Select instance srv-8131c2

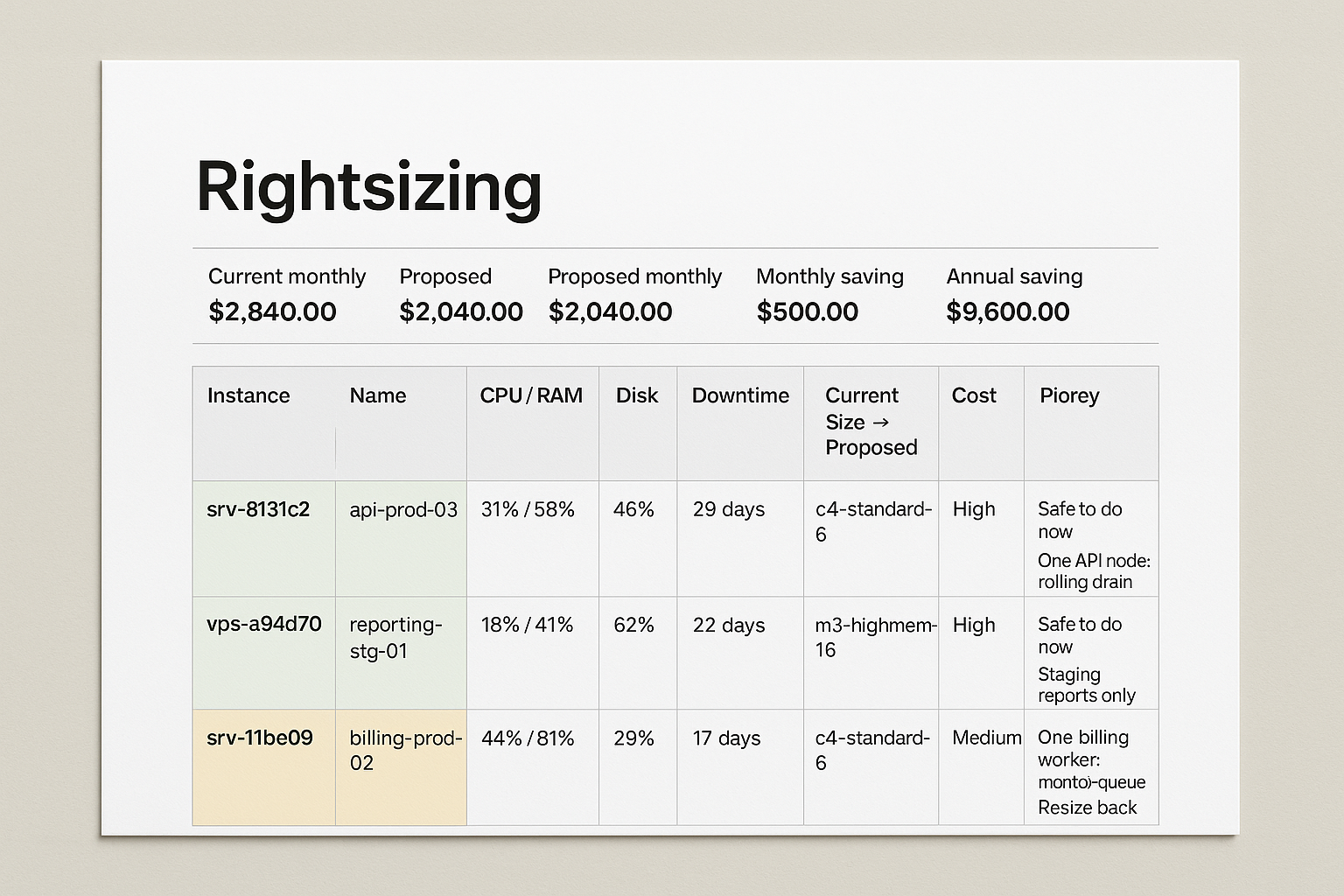[258, 509]
